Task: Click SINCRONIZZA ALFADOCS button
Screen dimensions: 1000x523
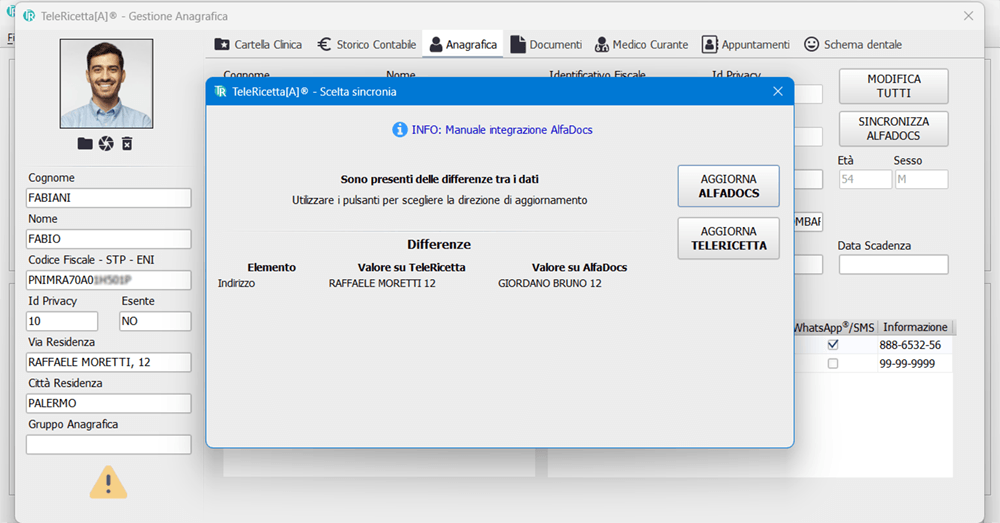Action: (x=893, y=128)
